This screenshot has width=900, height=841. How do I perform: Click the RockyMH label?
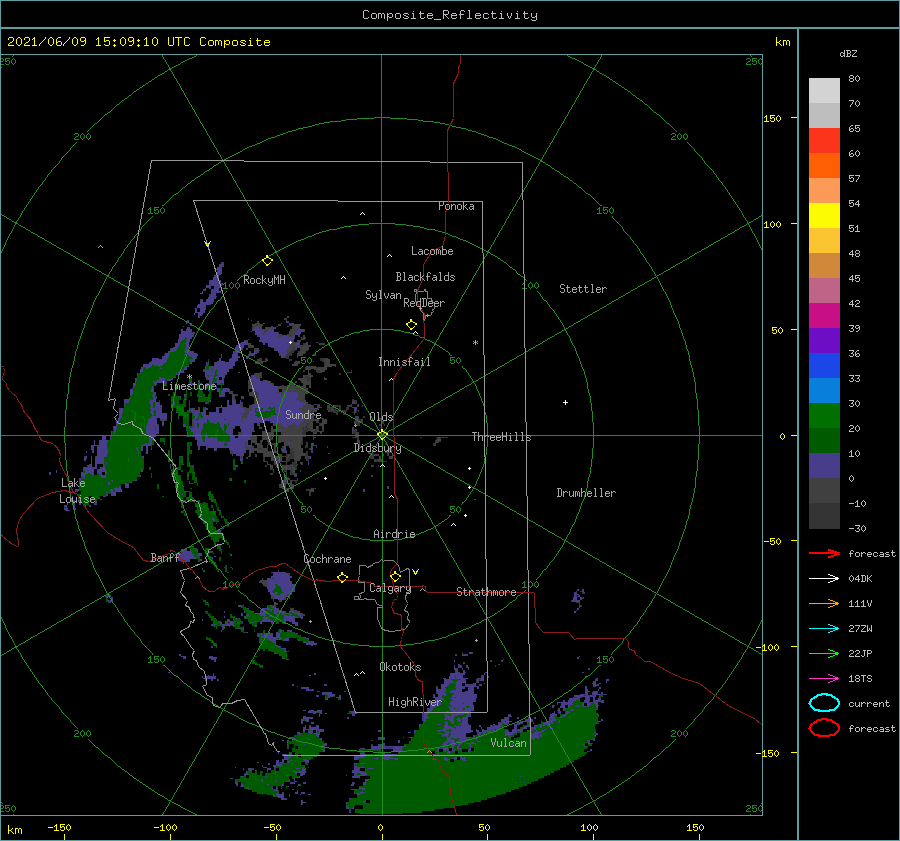tap(264, 280)
